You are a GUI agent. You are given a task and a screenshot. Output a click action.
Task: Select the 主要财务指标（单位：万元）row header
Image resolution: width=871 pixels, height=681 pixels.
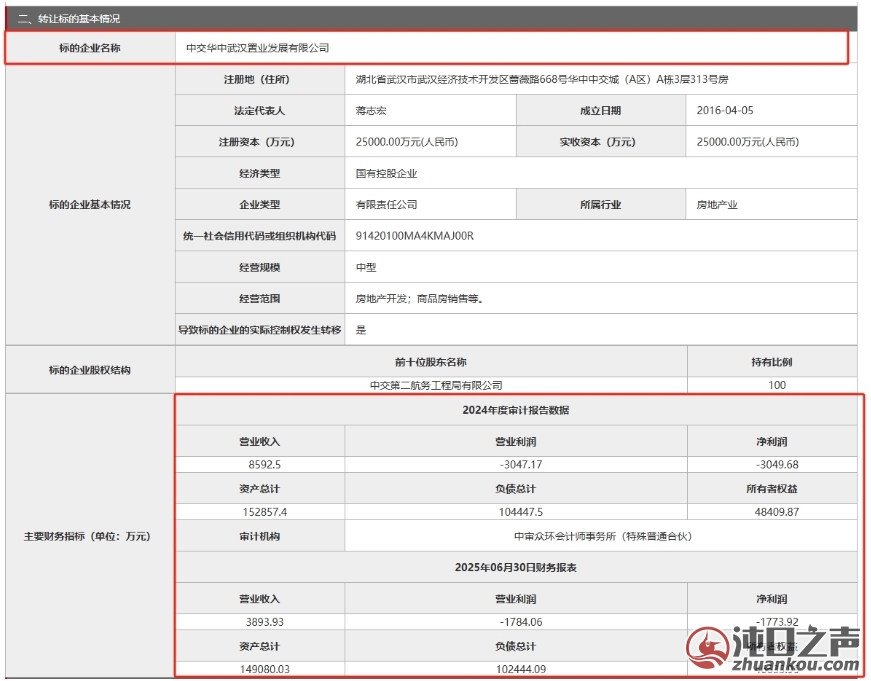pos(87,537)
